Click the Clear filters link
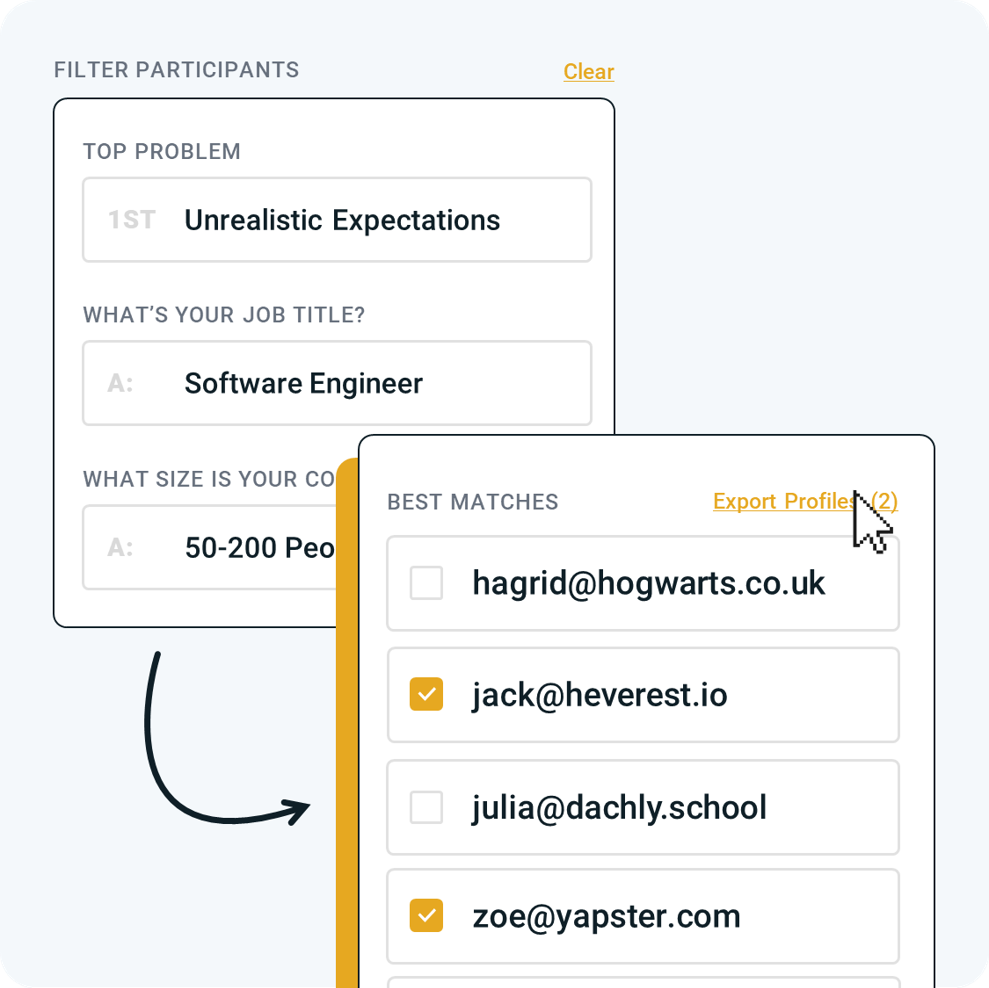Viewport: 989px width, 988px height. point(588,72)
